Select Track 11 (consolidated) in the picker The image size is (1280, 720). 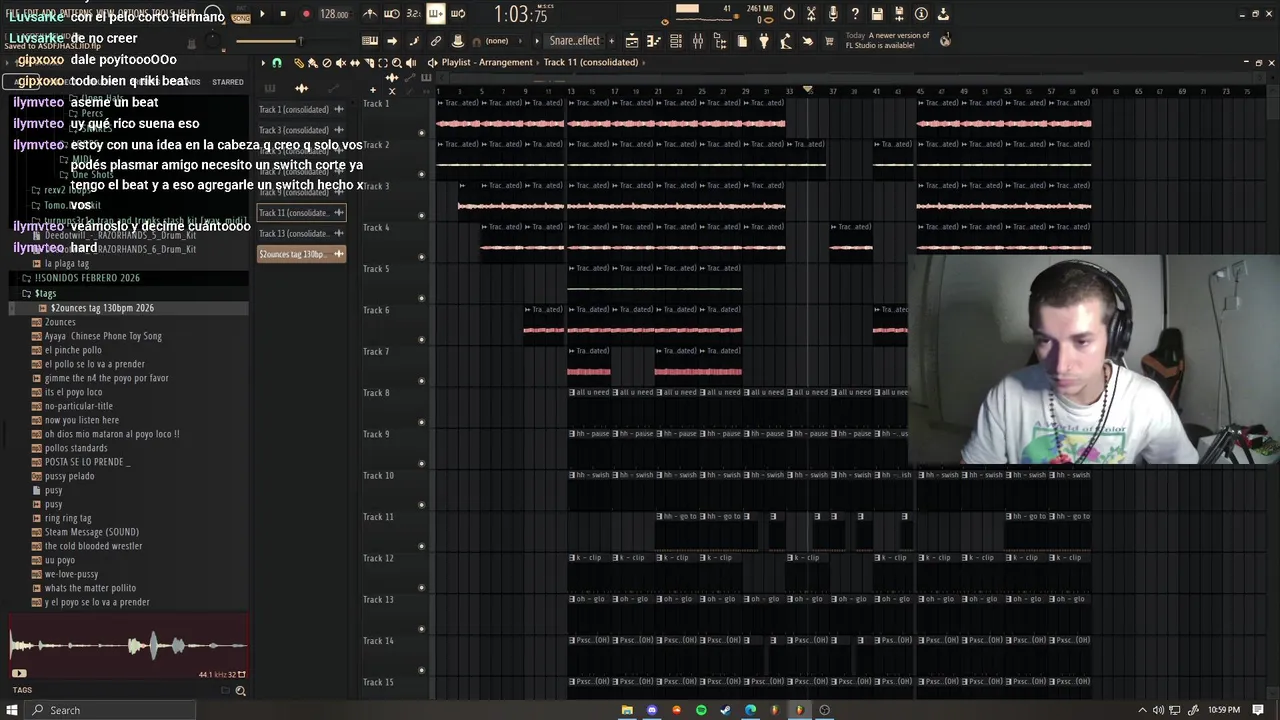pyautogui.click(x=301, y=213)
